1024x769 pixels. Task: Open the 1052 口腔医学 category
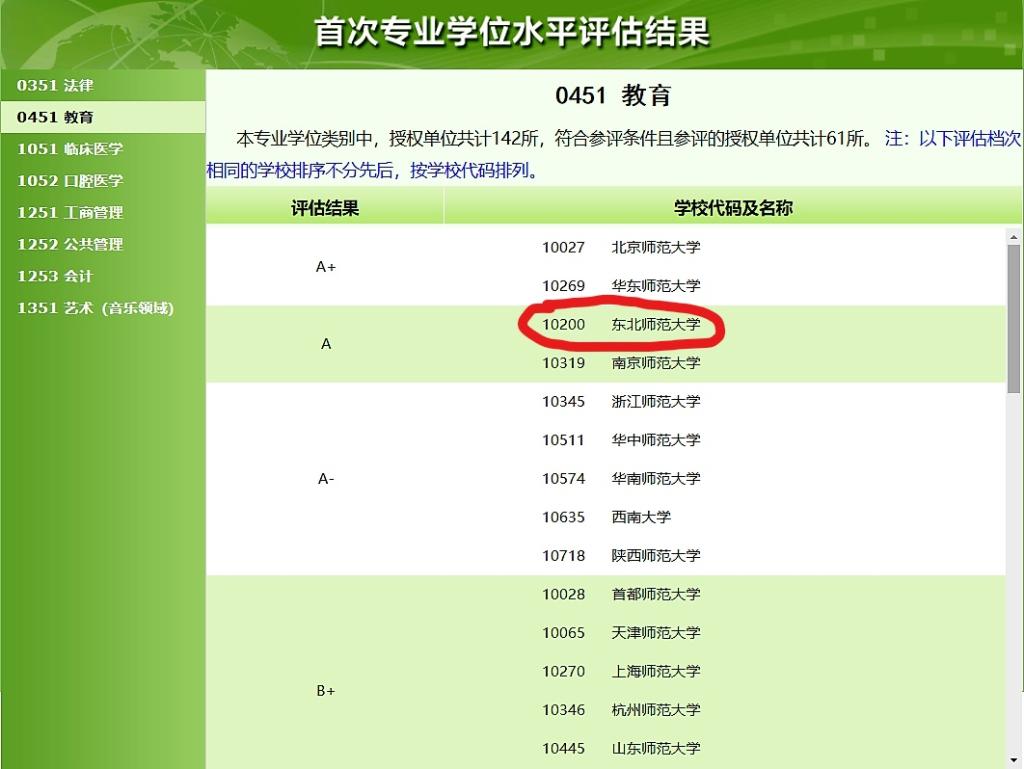70,181
